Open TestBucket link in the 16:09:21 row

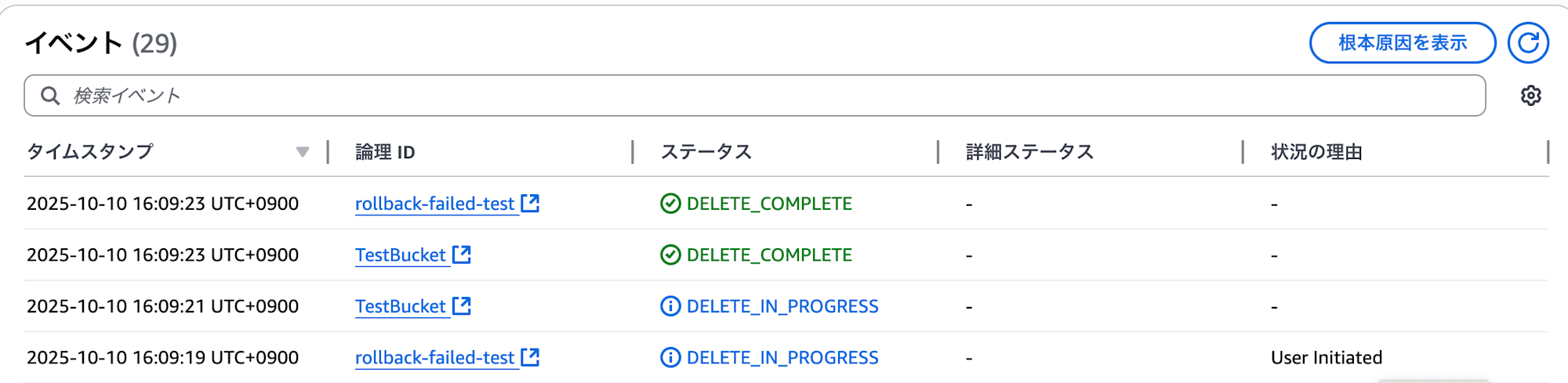(x=400, y=306)
